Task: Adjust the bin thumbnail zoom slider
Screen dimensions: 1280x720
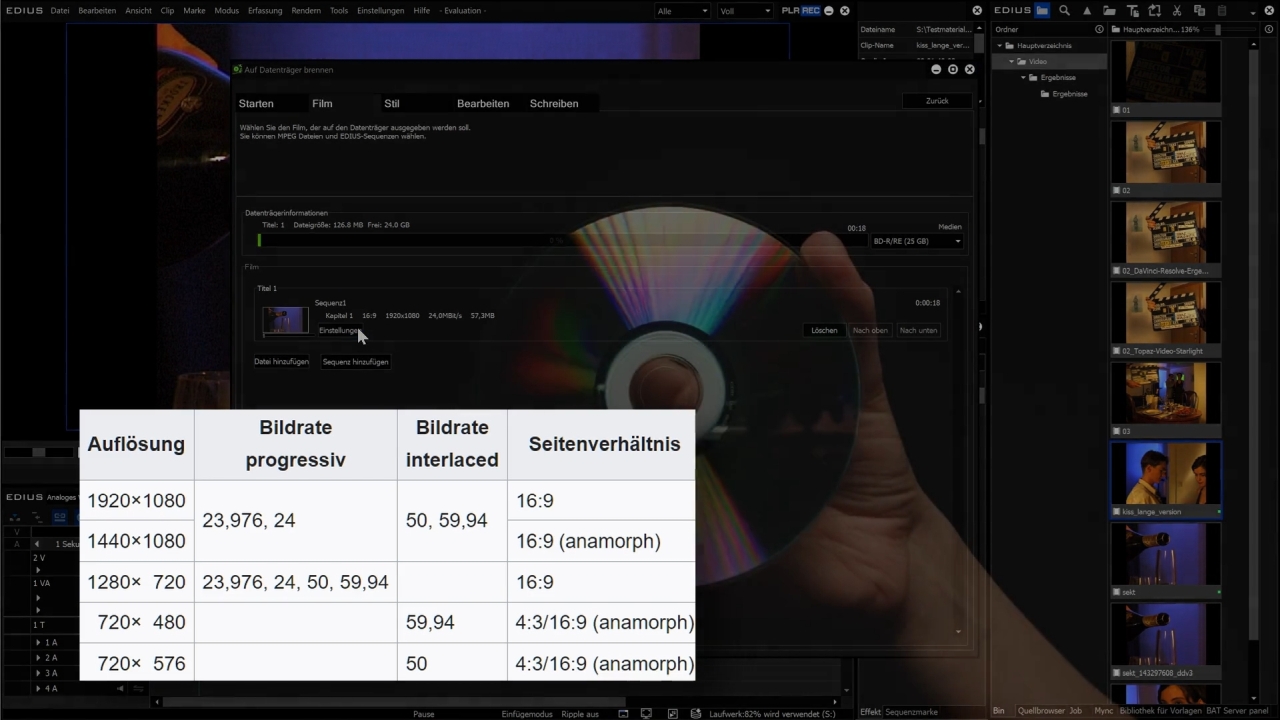Action: click(x=1228, y=30)
